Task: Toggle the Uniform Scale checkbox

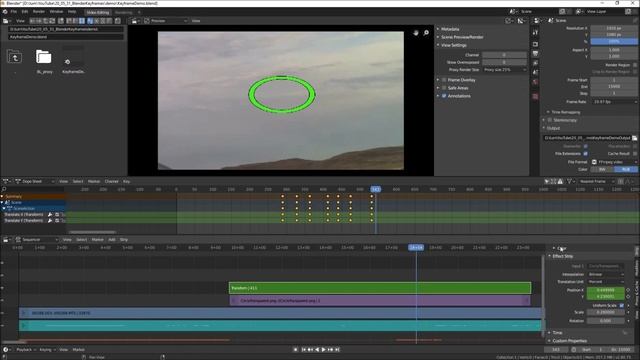Action: pyautogui.click(x=622, y=305)
